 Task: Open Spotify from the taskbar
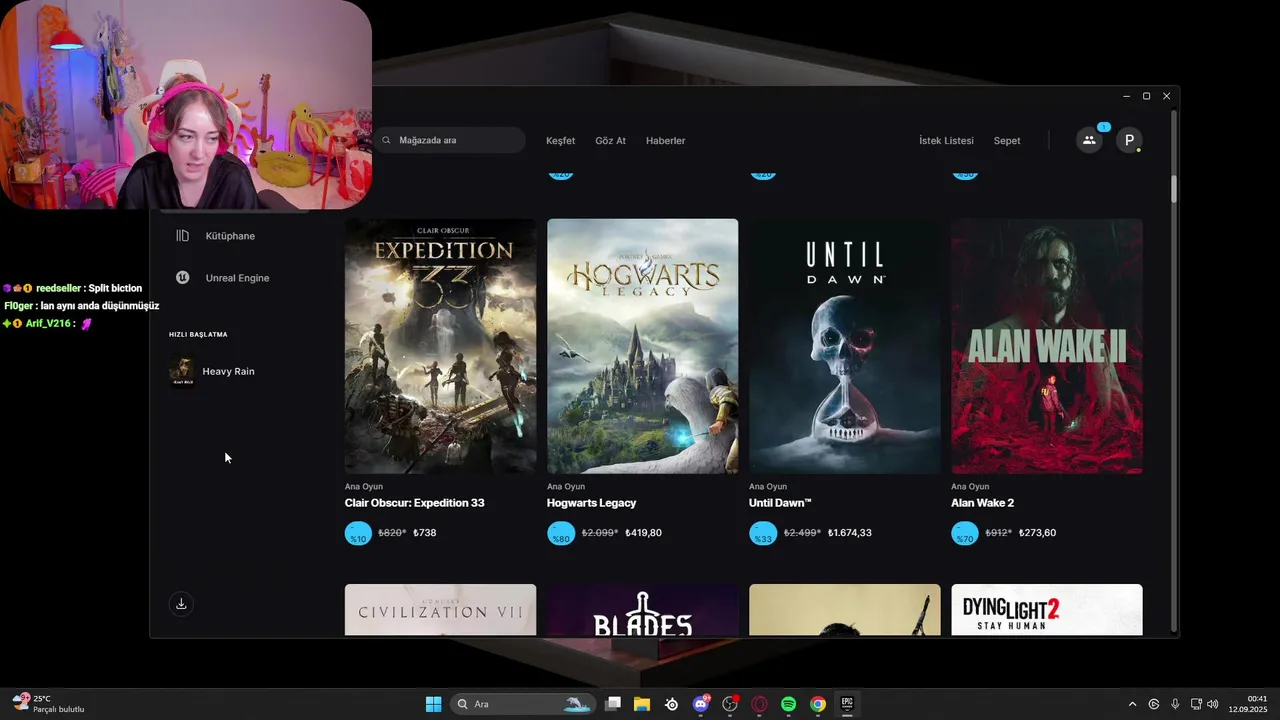click(x=788, y=704)
